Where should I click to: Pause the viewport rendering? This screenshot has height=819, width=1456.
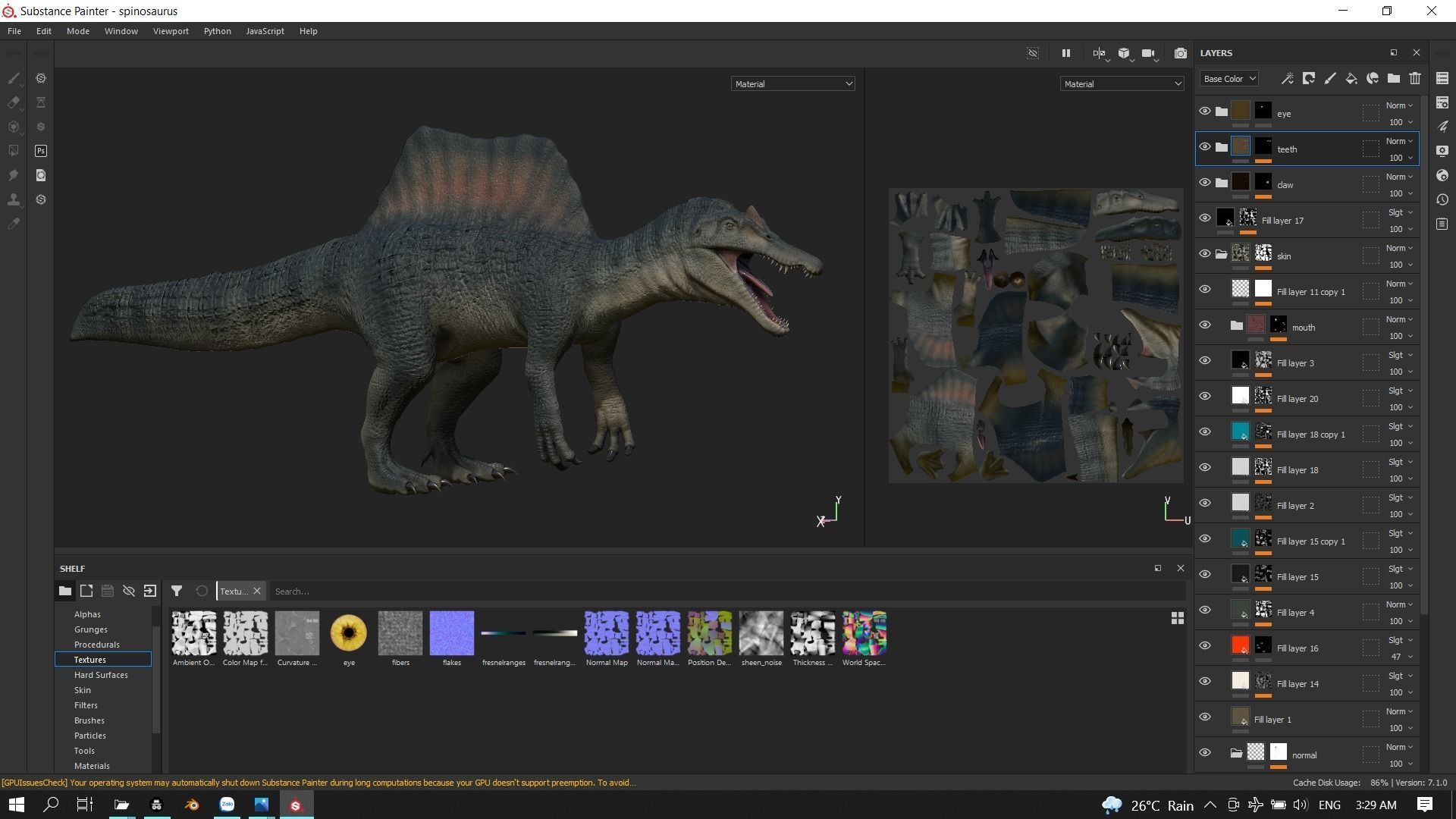coord(1065,53)
